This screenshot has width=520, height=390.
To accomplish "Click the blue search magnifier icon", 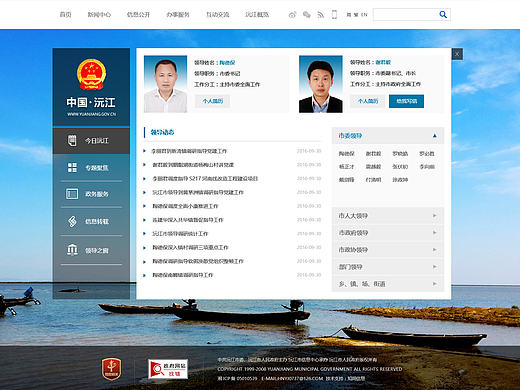I will pos(443,14).
